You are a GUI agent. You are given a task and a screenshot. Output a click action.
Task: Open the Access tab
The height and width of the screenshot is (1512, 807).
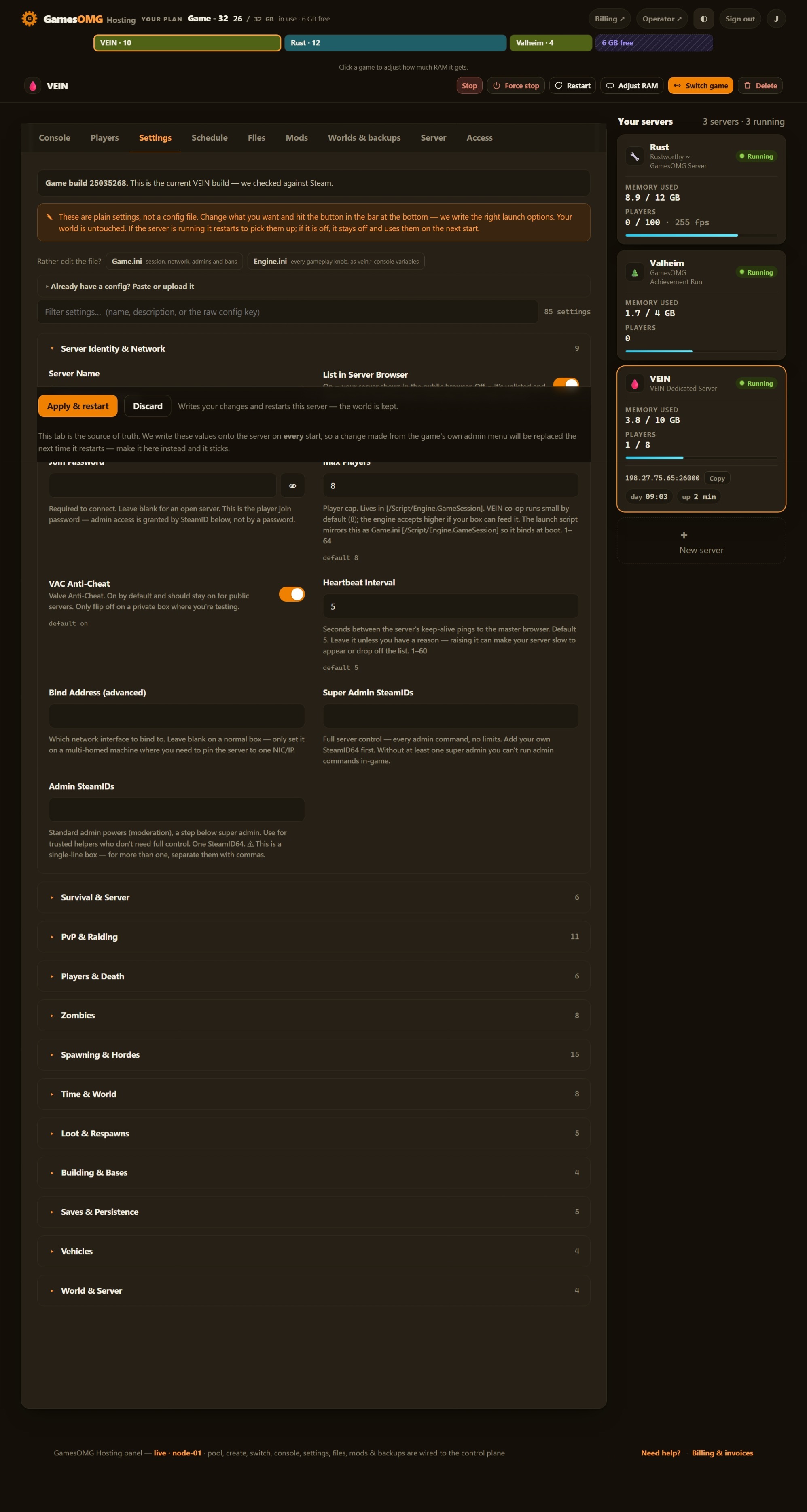[479, 138]
